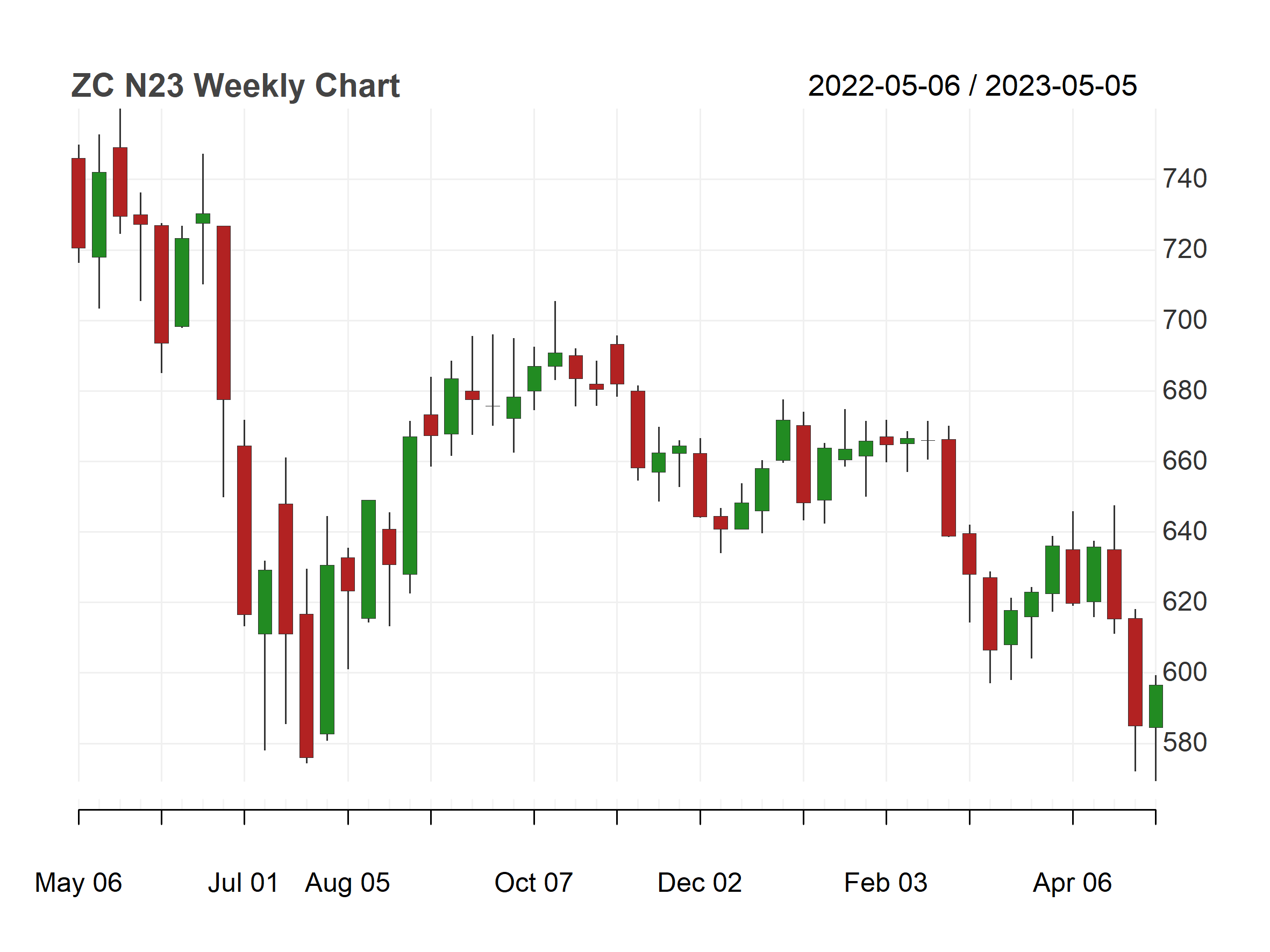
Task: Click the 620 price axis label
Action: tap(1185, 603)
